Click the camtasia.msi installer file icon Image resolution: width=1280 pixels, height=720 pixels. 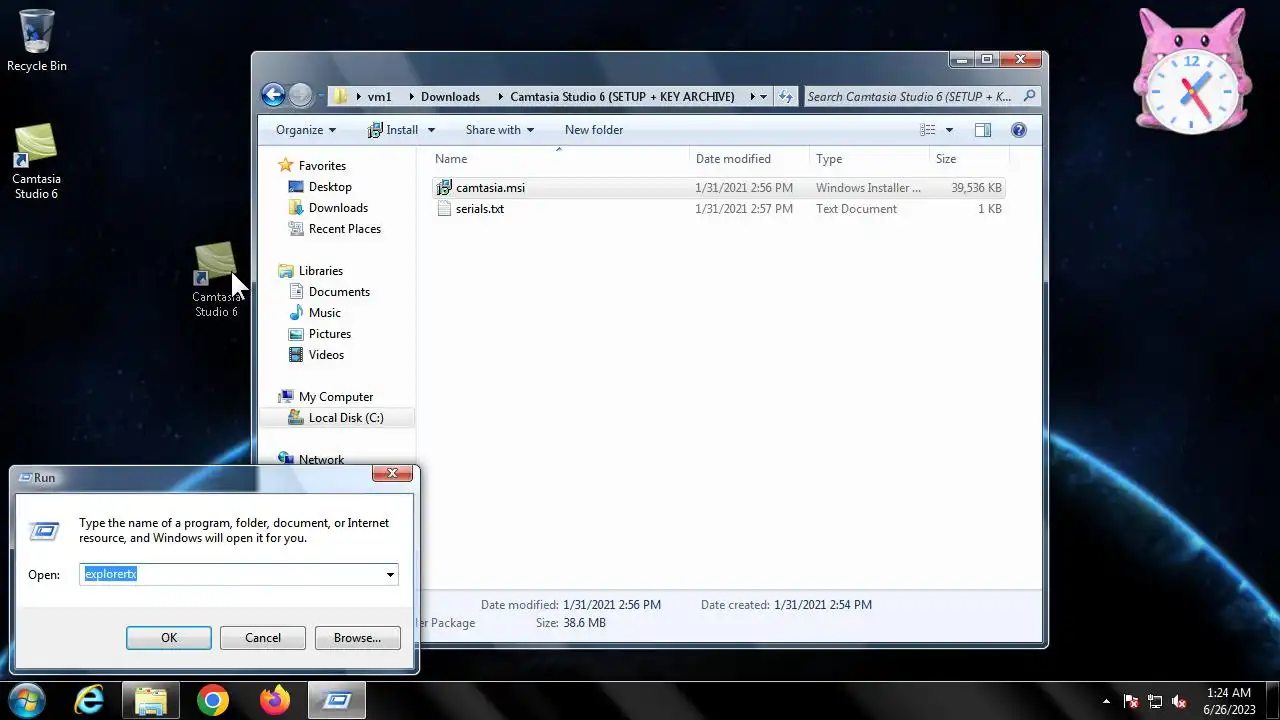(445, 188)
